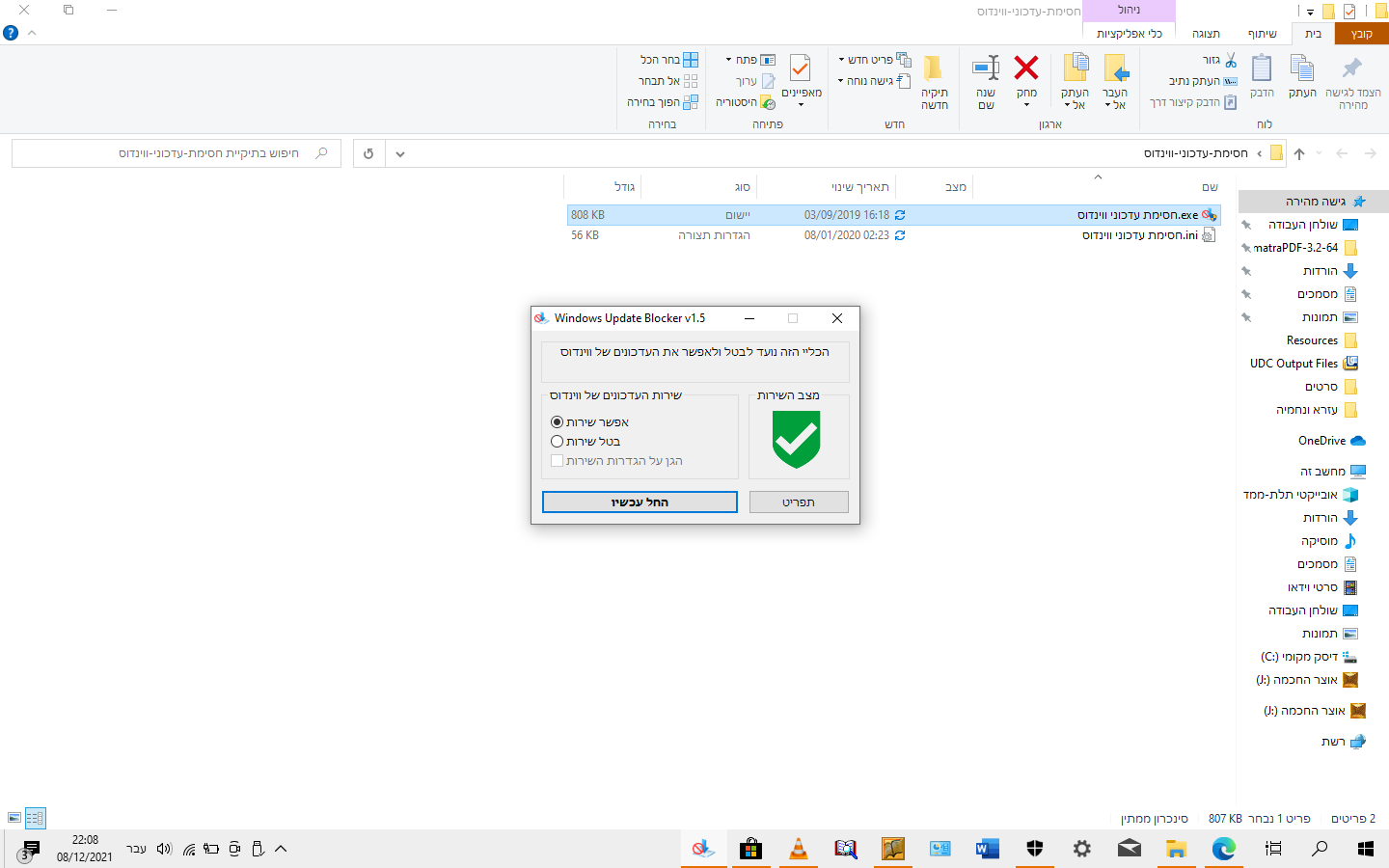
Task: Click Select none (אל תבחר)
Action: (x=667, y=81)
